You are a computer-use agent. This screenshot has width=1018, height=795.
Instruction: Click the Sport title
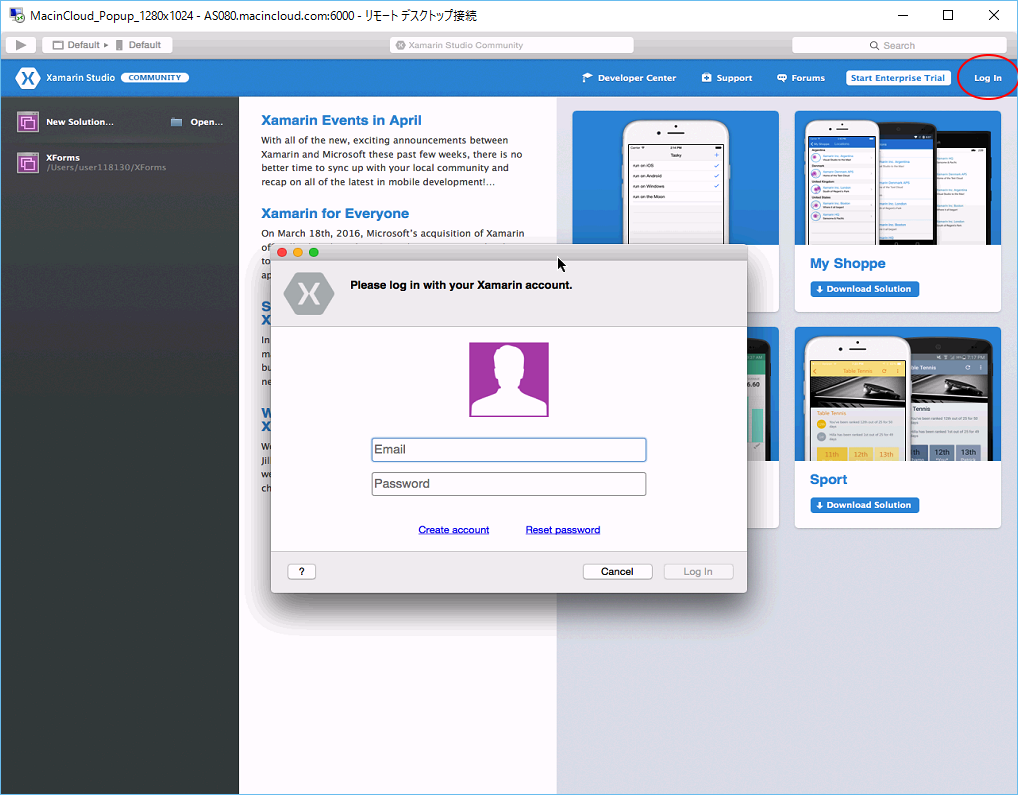828,480
